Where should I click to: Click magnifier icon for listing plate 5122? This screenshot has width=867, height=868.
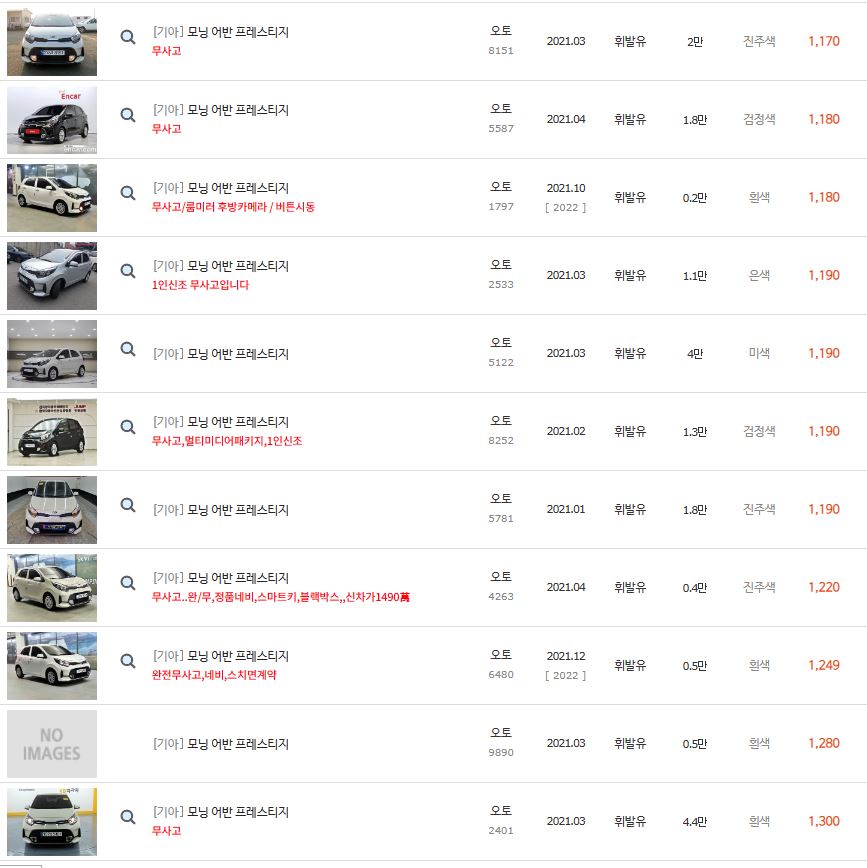128,349
